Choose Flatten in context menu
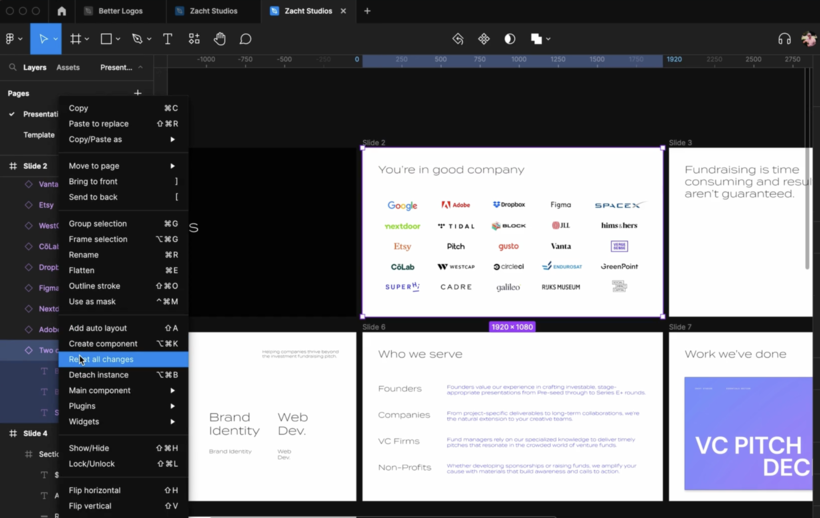Screen dimensions: 820x518 123,270
